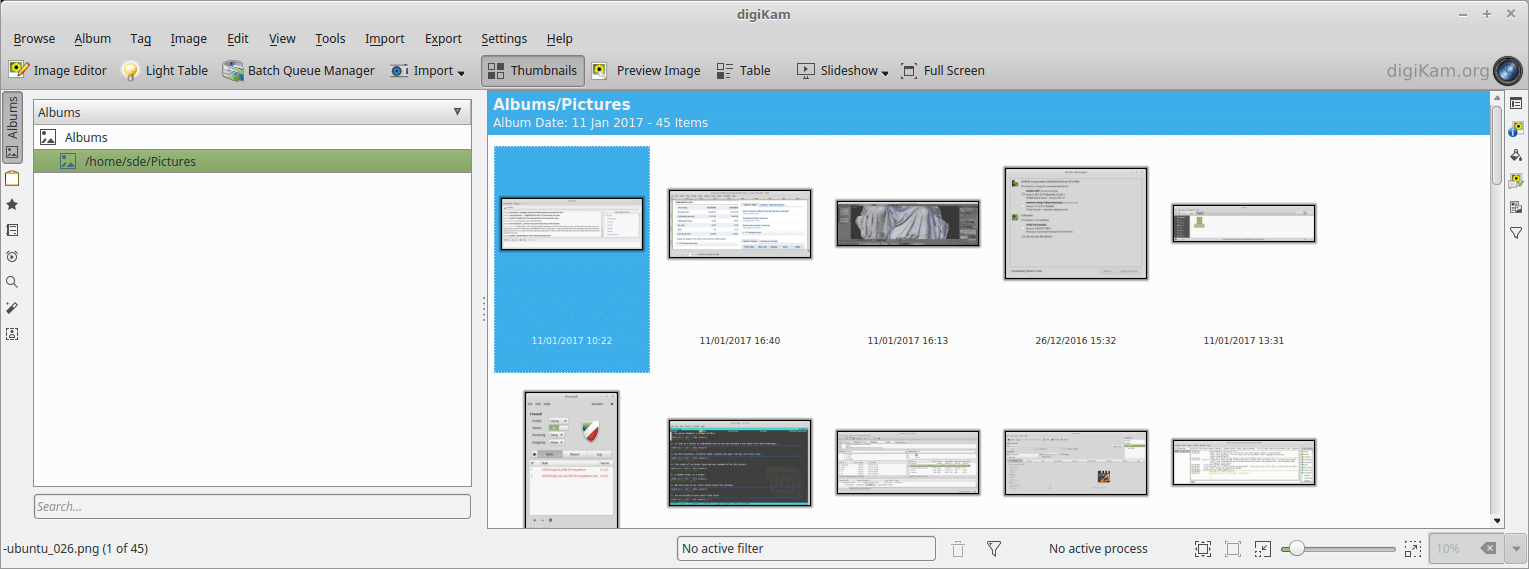Open the star Labels sidebar tab
1529x569 pixels.
pos(12,204)
